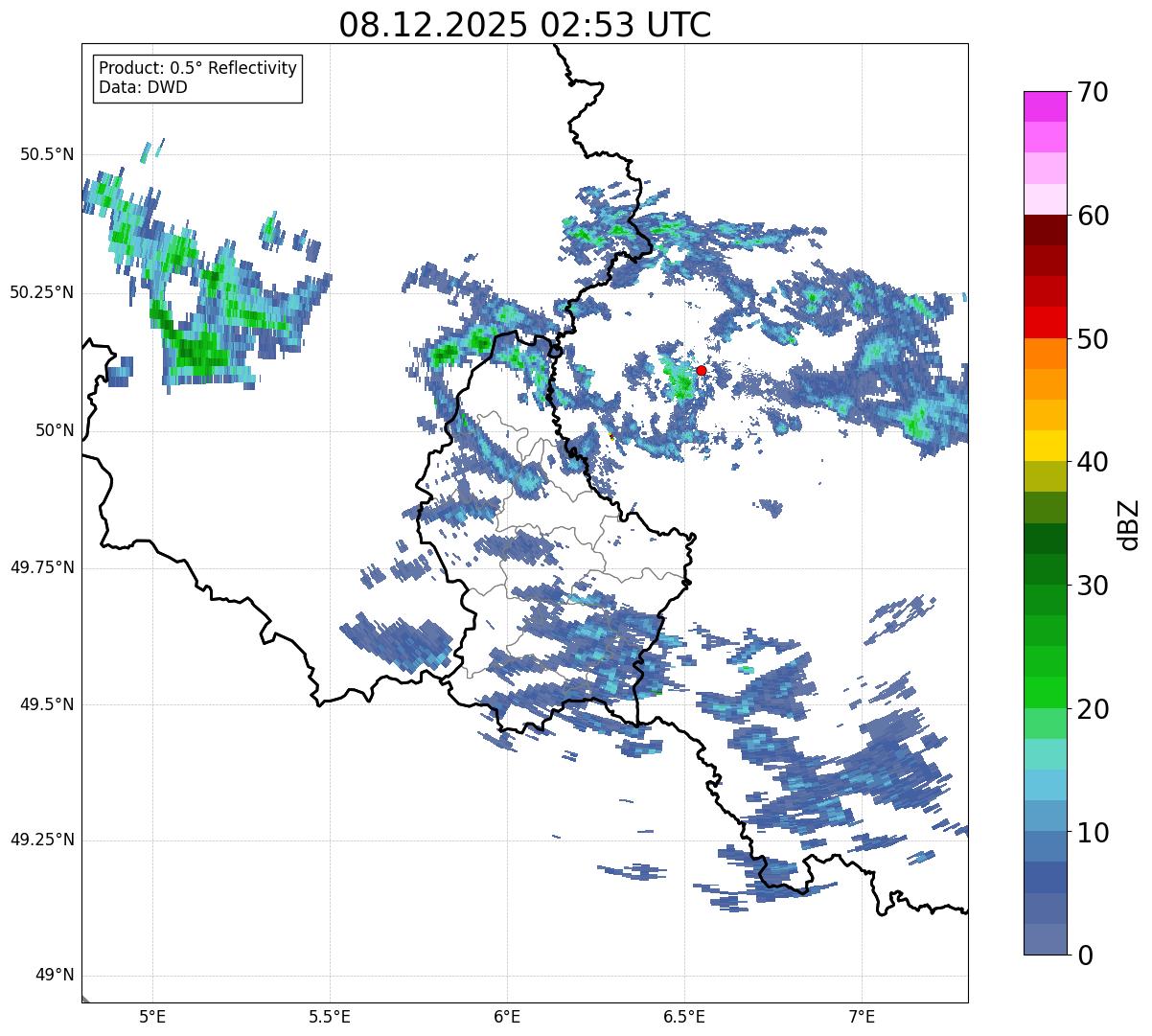Click the title '08.12.2025 02:53 UTC'

click(x=525, y=25)
